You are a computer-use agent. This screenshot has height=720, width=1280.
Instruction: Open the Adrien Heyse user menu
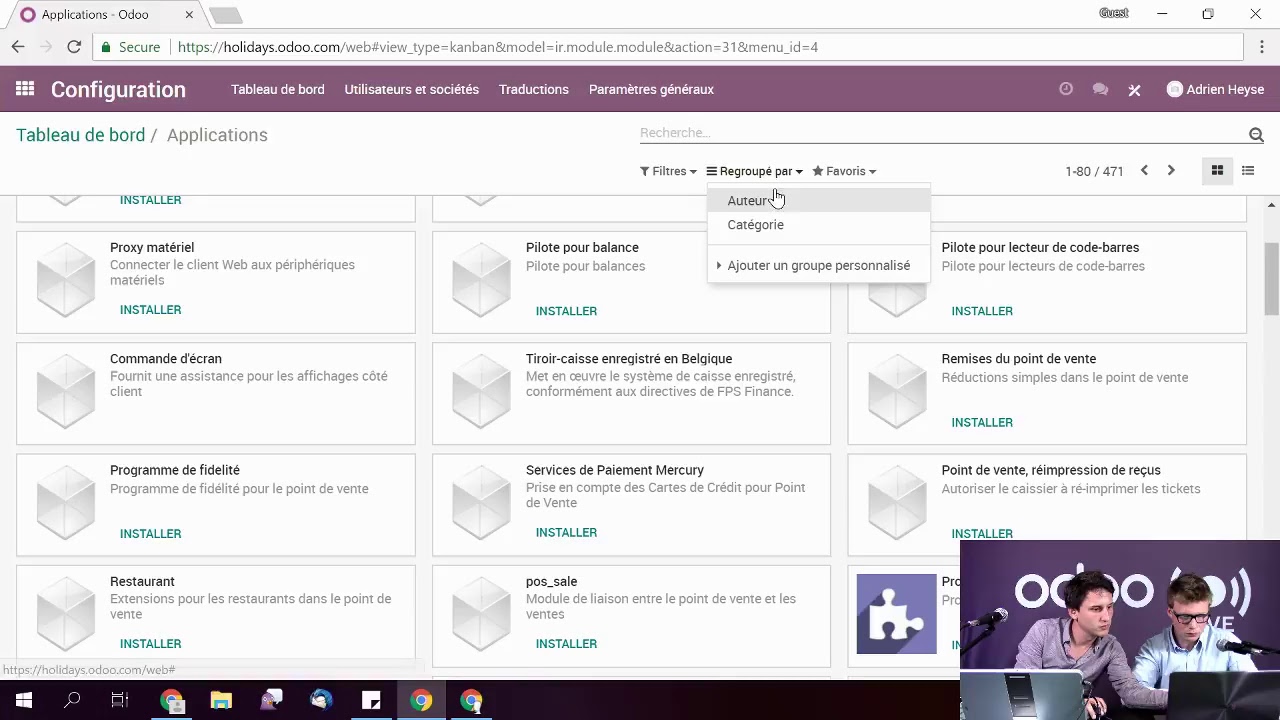click(1215, 89)
